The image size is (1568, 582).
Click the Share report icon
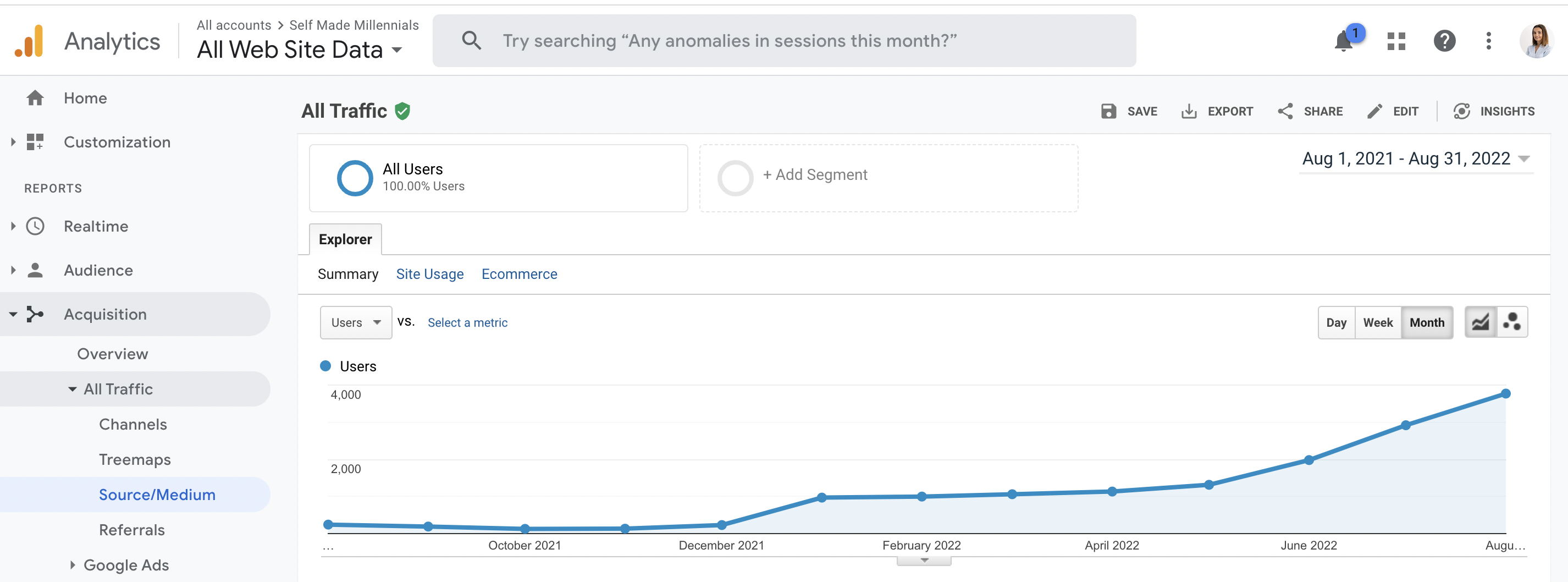pos(1285,112)
